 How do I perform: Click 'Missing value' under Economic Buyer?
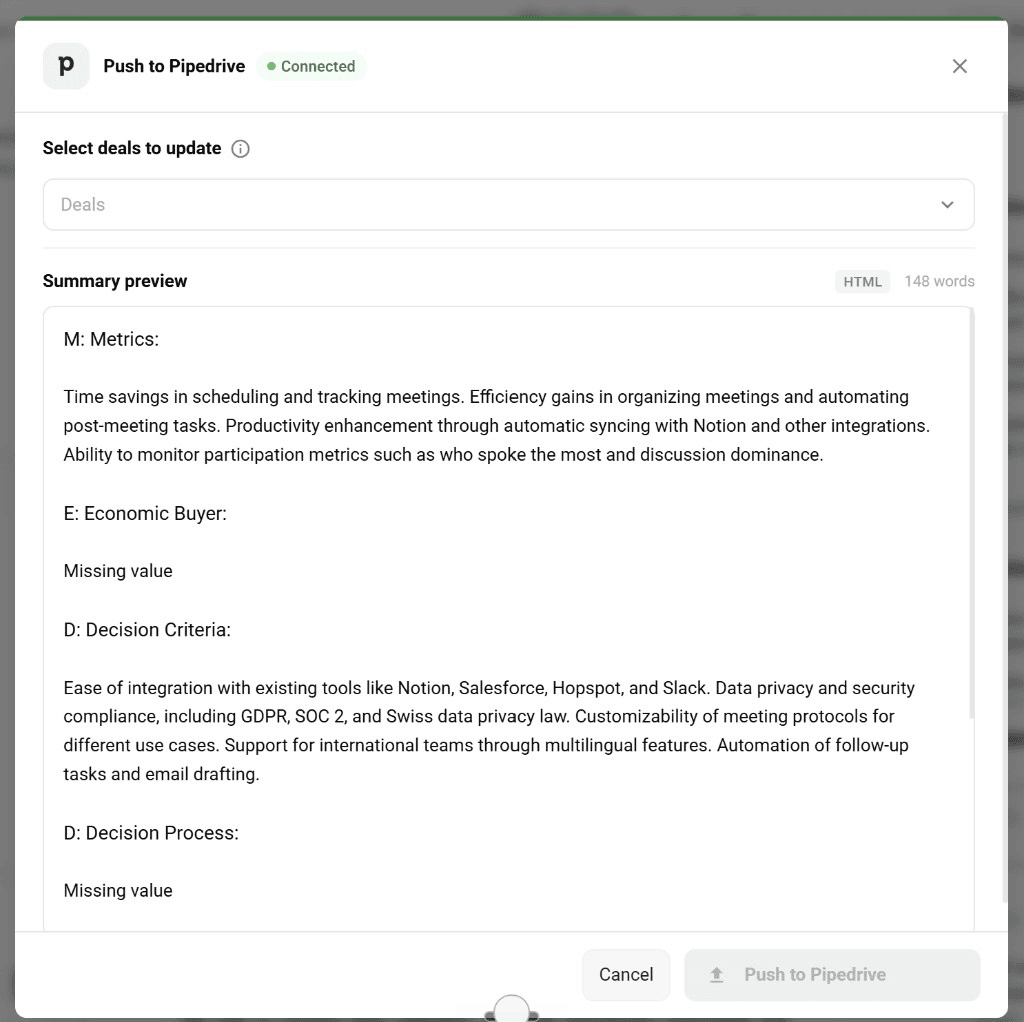(118, 571)
